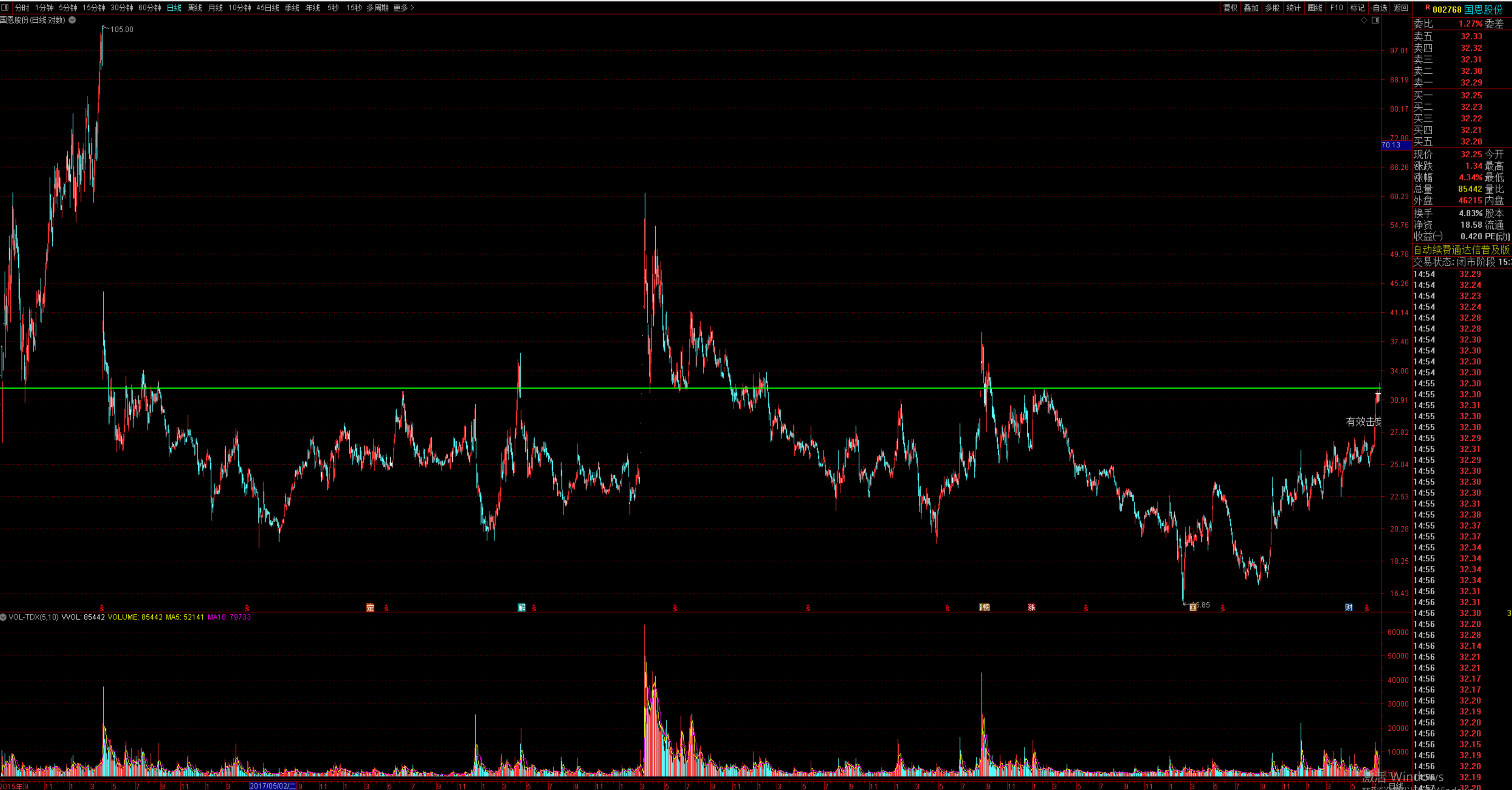Click the diamond icon above the price axis

[x=1364, y=20]
